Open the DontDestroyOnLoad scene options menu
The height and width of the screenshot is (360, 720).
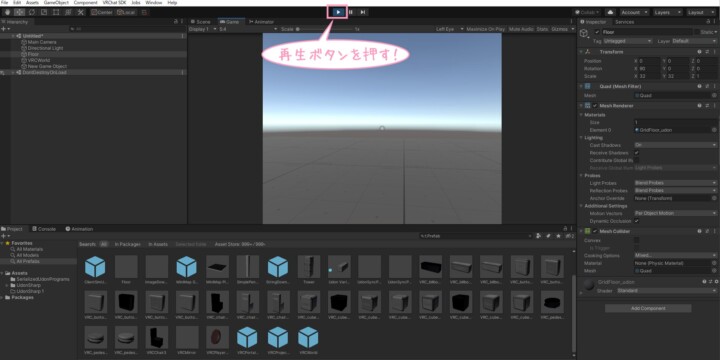[x=183, y=72]
